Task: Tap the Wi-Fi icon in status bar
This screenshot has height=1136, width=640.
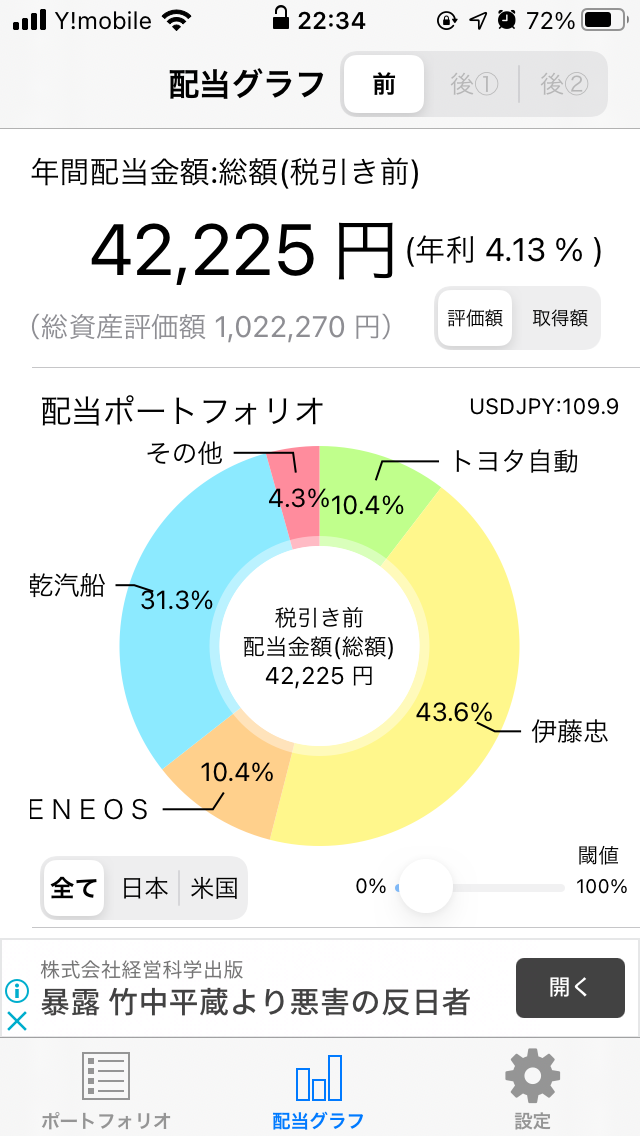Action: tap(174, 20)
